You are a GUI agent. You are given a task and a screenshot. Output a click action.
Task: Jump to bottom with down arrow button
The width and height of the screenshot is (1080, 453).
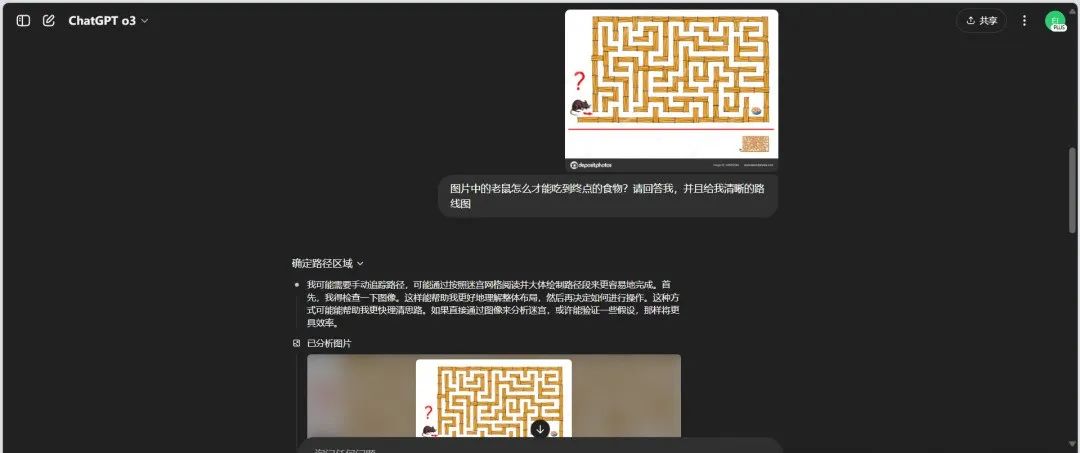pyautogui.click(x=540, y=429)
